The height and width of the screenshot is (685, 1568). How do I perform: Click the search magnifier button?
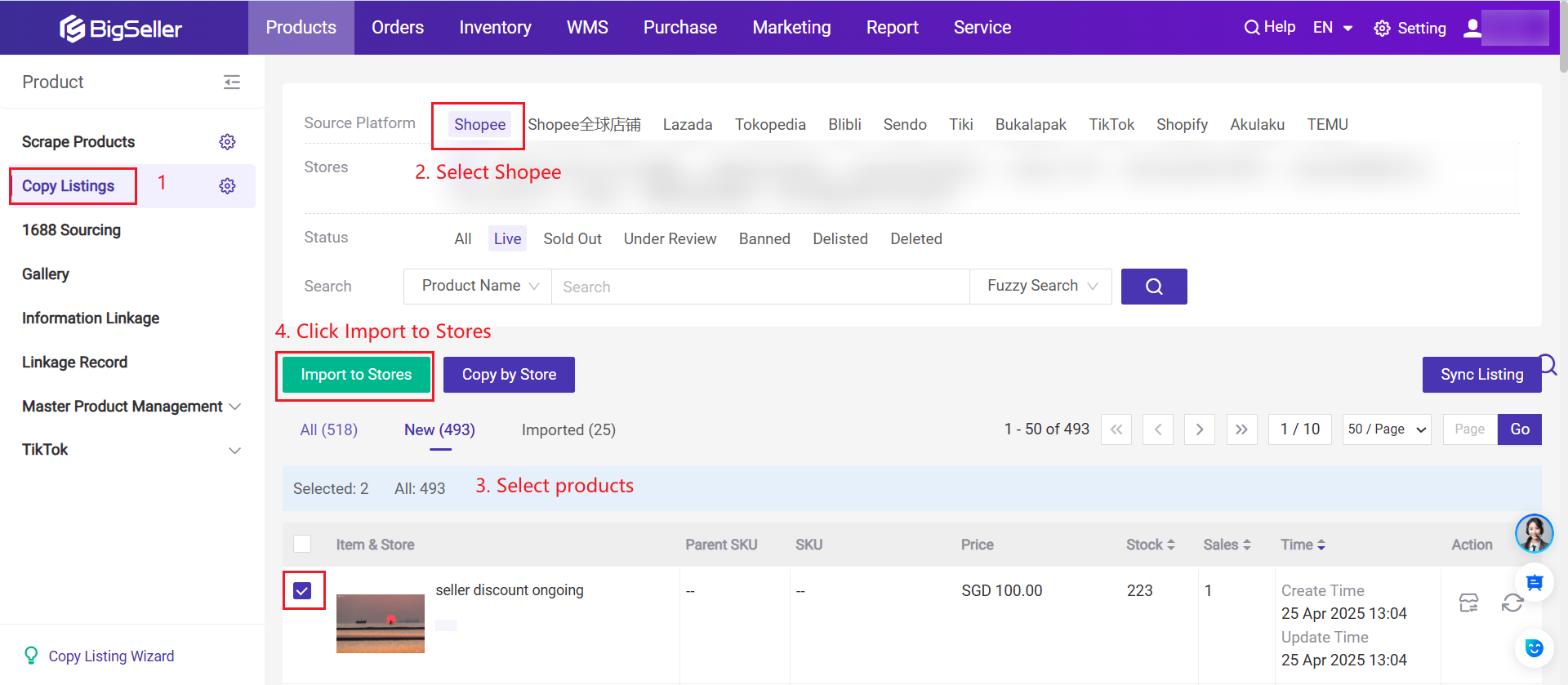click(x=1154, y=287)
